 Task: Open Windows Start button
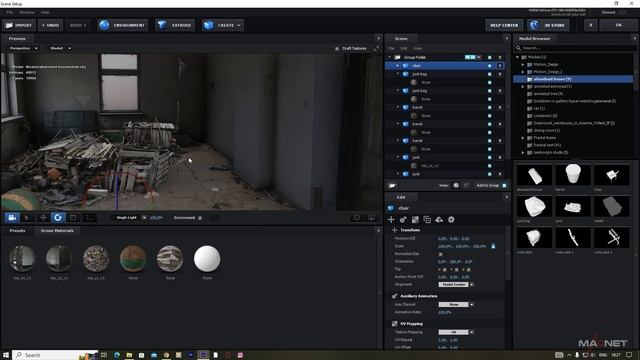6,355
